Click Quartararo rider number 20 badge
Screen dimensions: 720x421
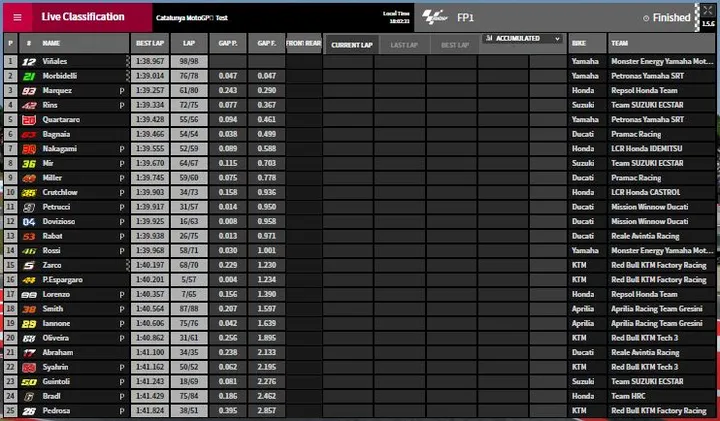pyautogui.click(x=29, y=120)
